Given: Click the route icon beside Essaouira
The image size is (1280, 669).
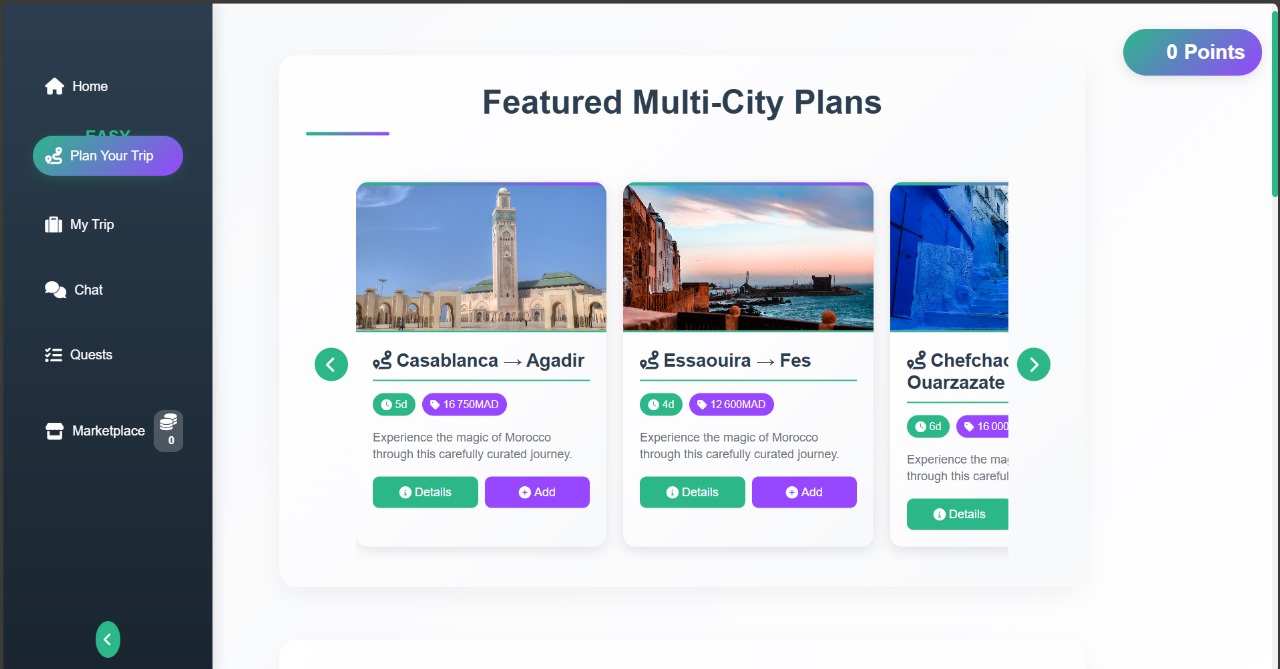Looking at the screenshot, I should click(x=649, y=361).
